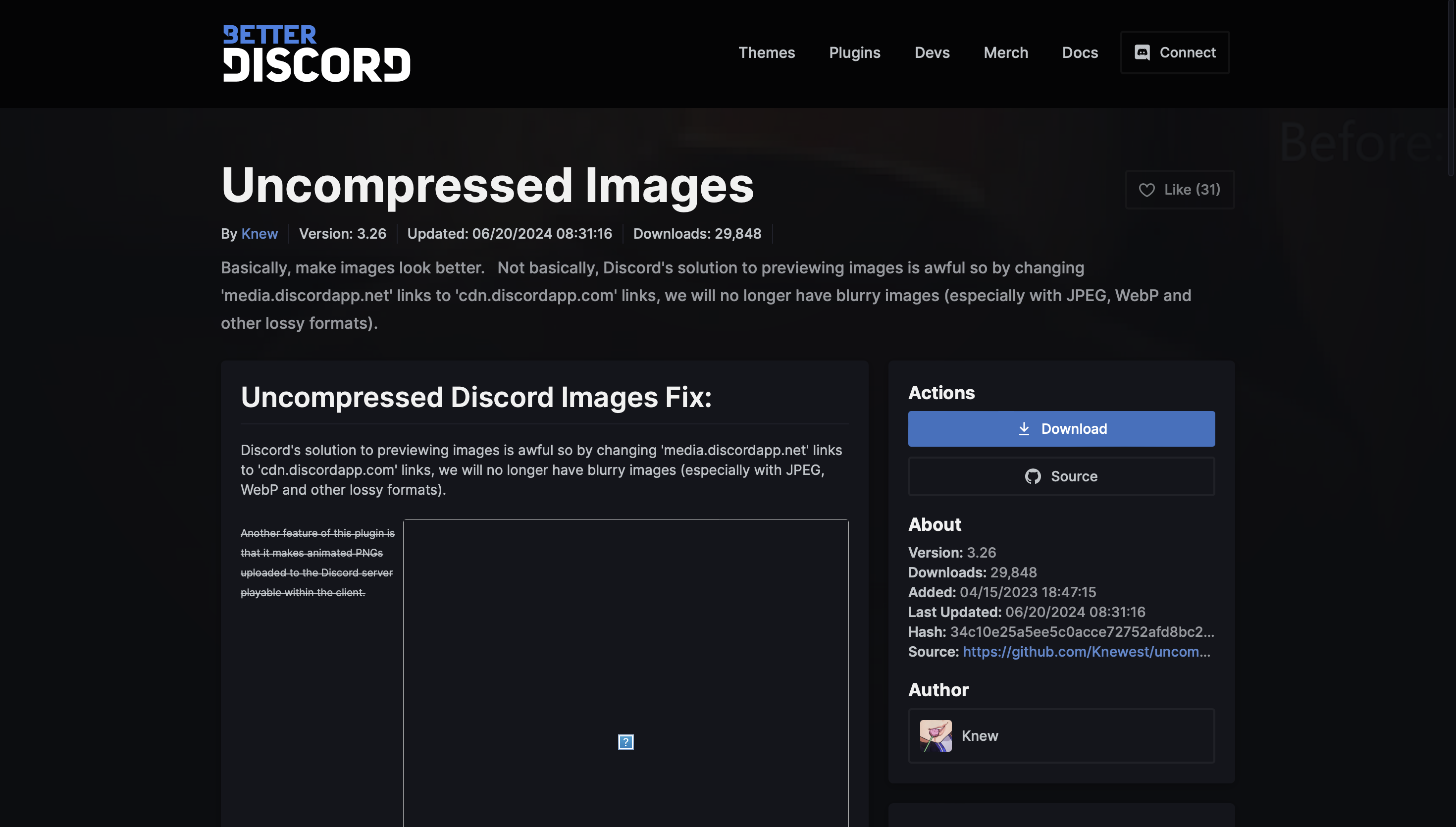Click the Discord chat icon in Connect
Screen dimensions: 1456x827
coord(1142,52)
